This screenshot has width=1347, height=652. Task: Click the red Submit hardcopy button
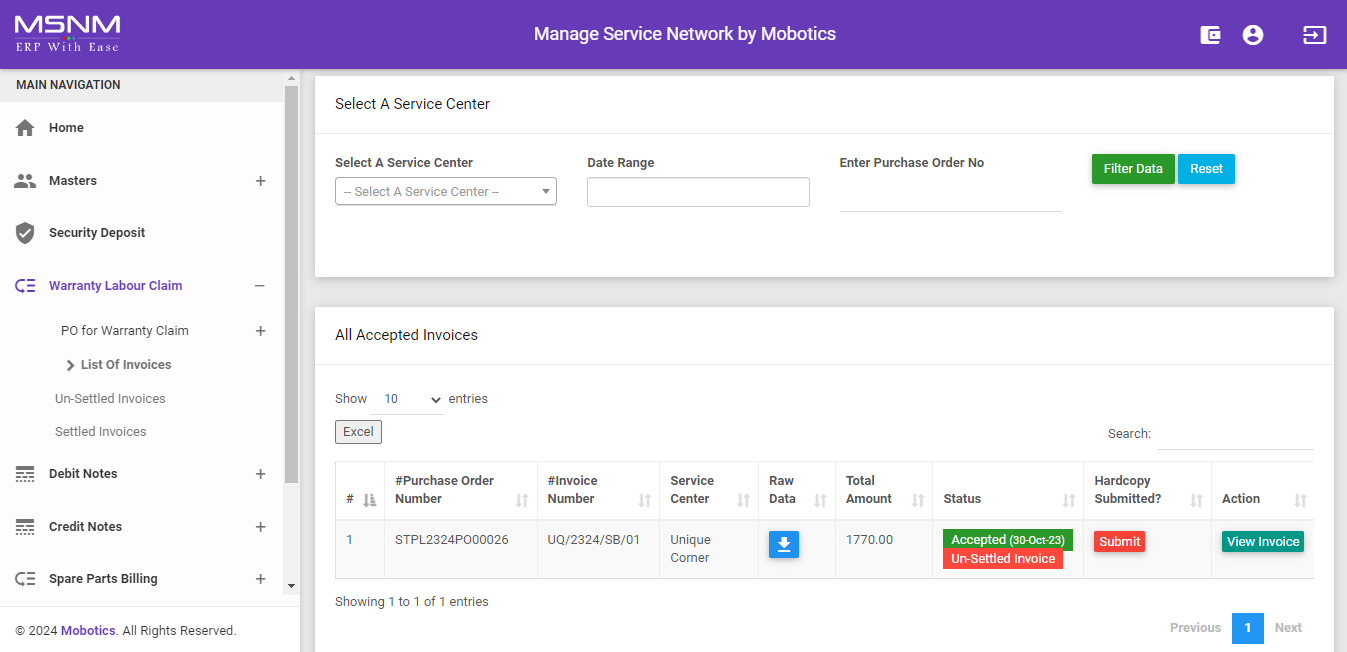(1119, 542)
